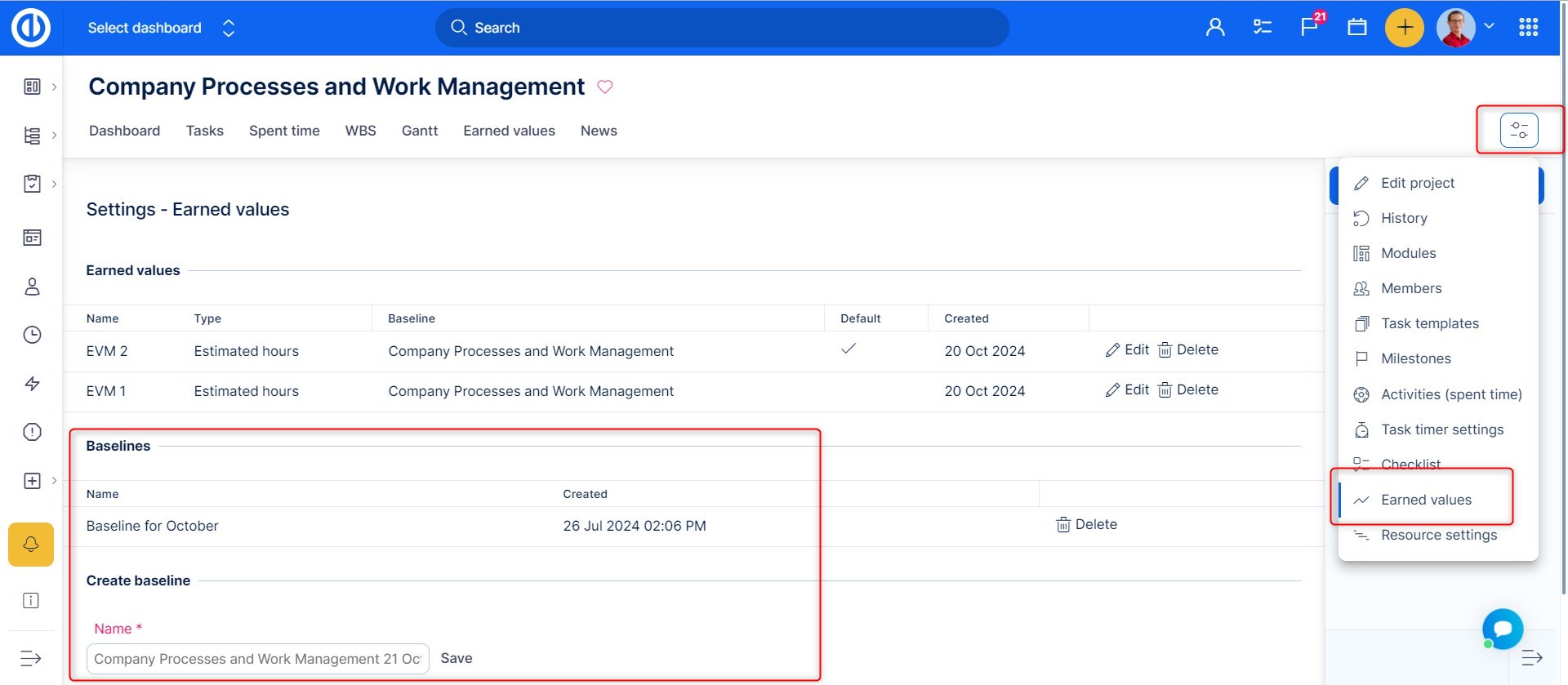This screenshot has height=685, width=1568.
Task: Click the top Search field
Action: (x=722, y=28)
